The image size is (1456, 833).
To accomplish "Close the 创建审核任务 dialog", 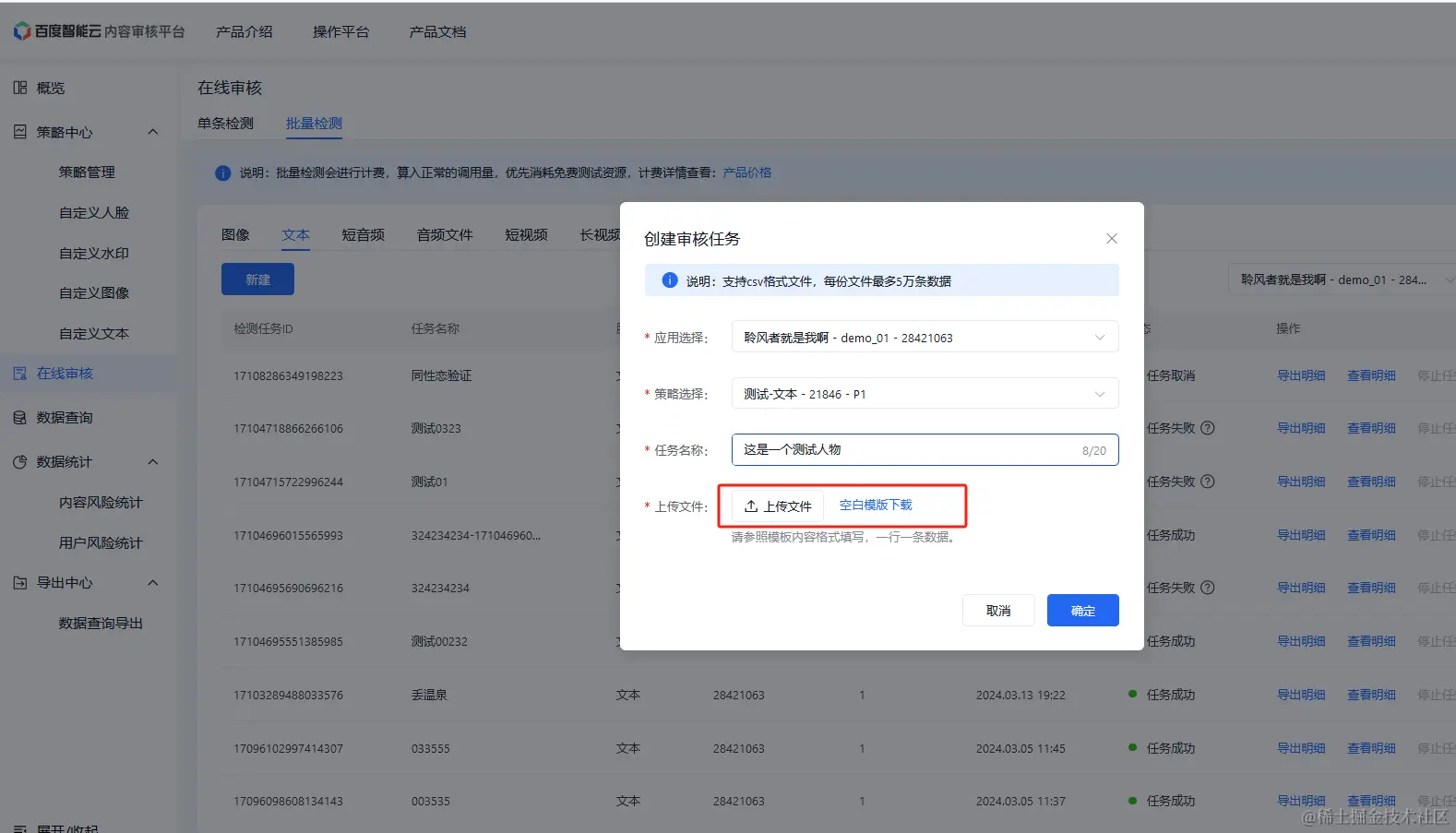I will pyautogui.click(x=1112, y=239).
